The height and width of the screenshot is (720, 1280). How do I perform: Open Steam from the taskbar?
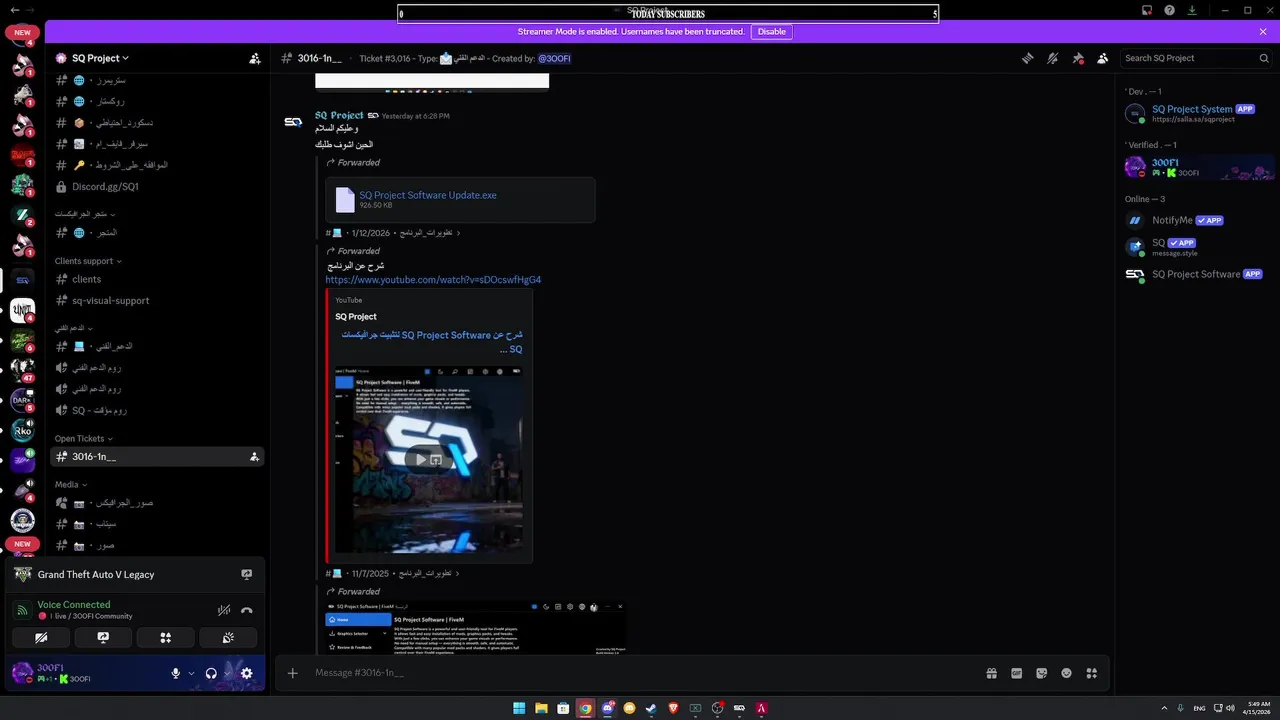click(651, 708)
